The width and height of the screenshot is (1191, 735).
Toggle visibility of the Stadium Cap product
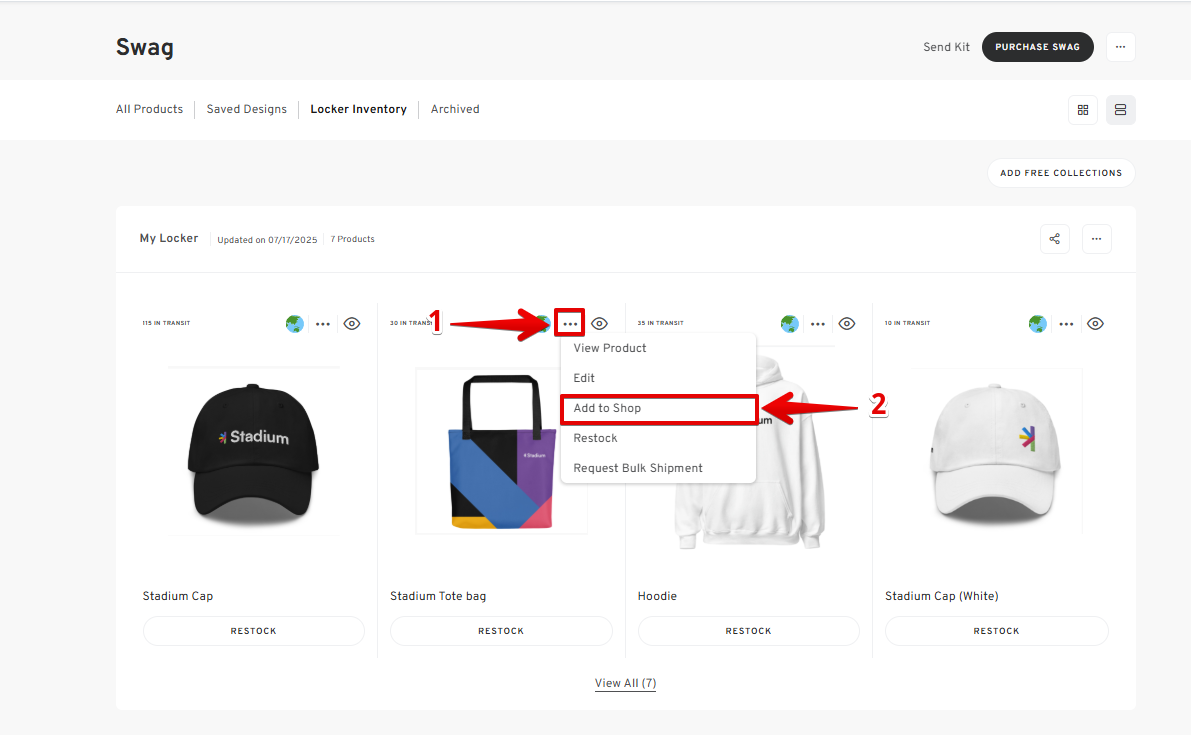tap(351, 323)
